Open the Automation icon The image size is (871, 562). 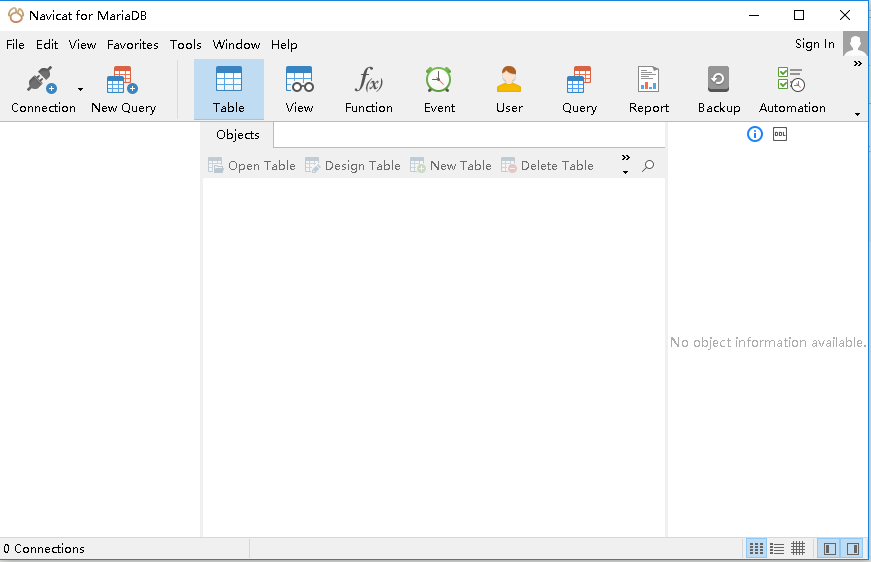pos(792,90)
